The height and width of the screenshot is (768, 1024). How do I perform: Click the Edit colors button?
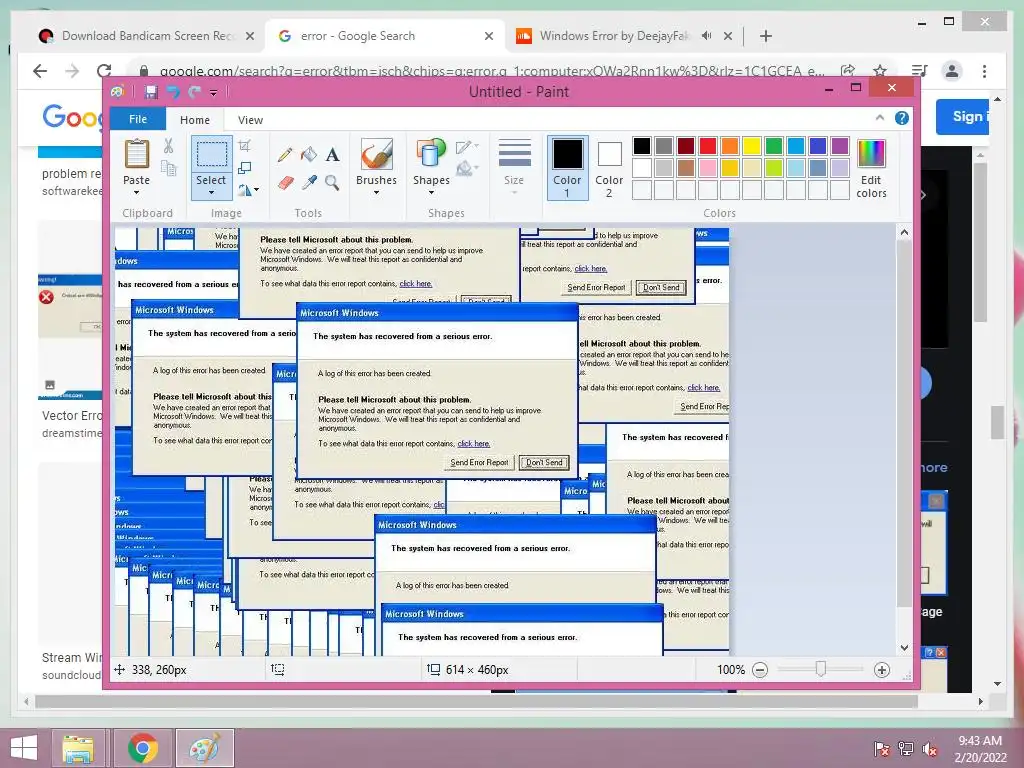coord(871,168)
